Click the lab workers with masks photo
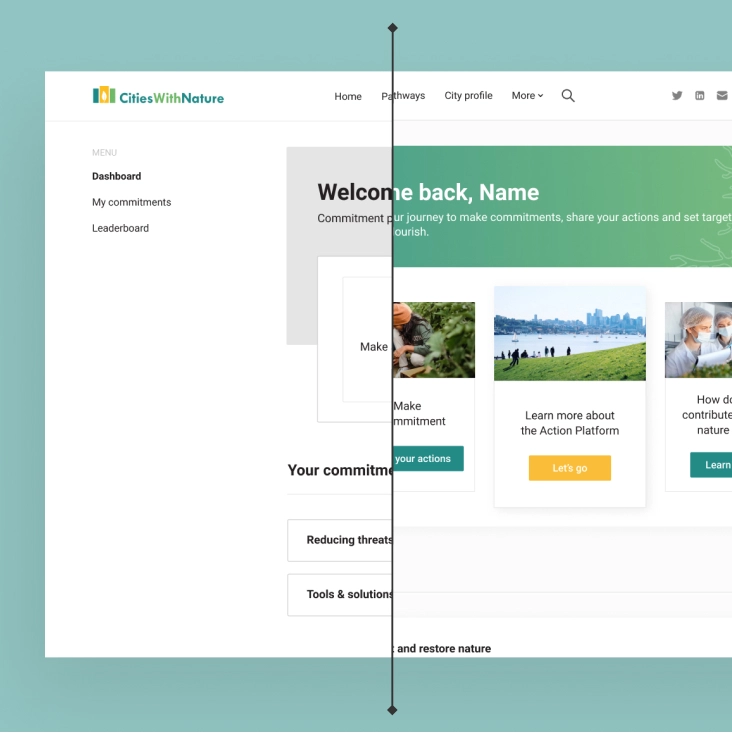This screenshot has height=733, width=732. (698, 340)
